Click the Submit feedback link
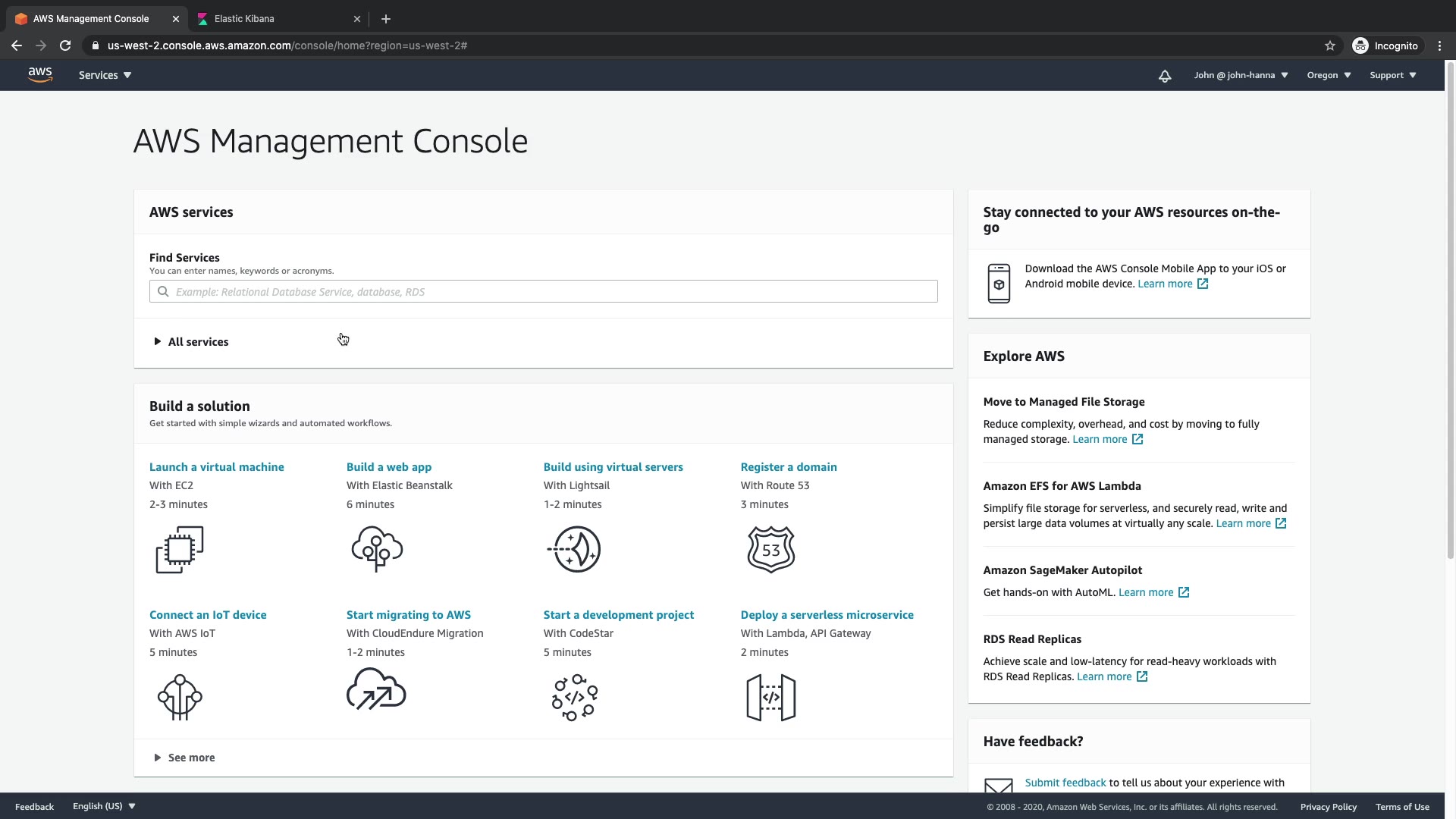The image size is (1456, 819). click(1065, 783)
